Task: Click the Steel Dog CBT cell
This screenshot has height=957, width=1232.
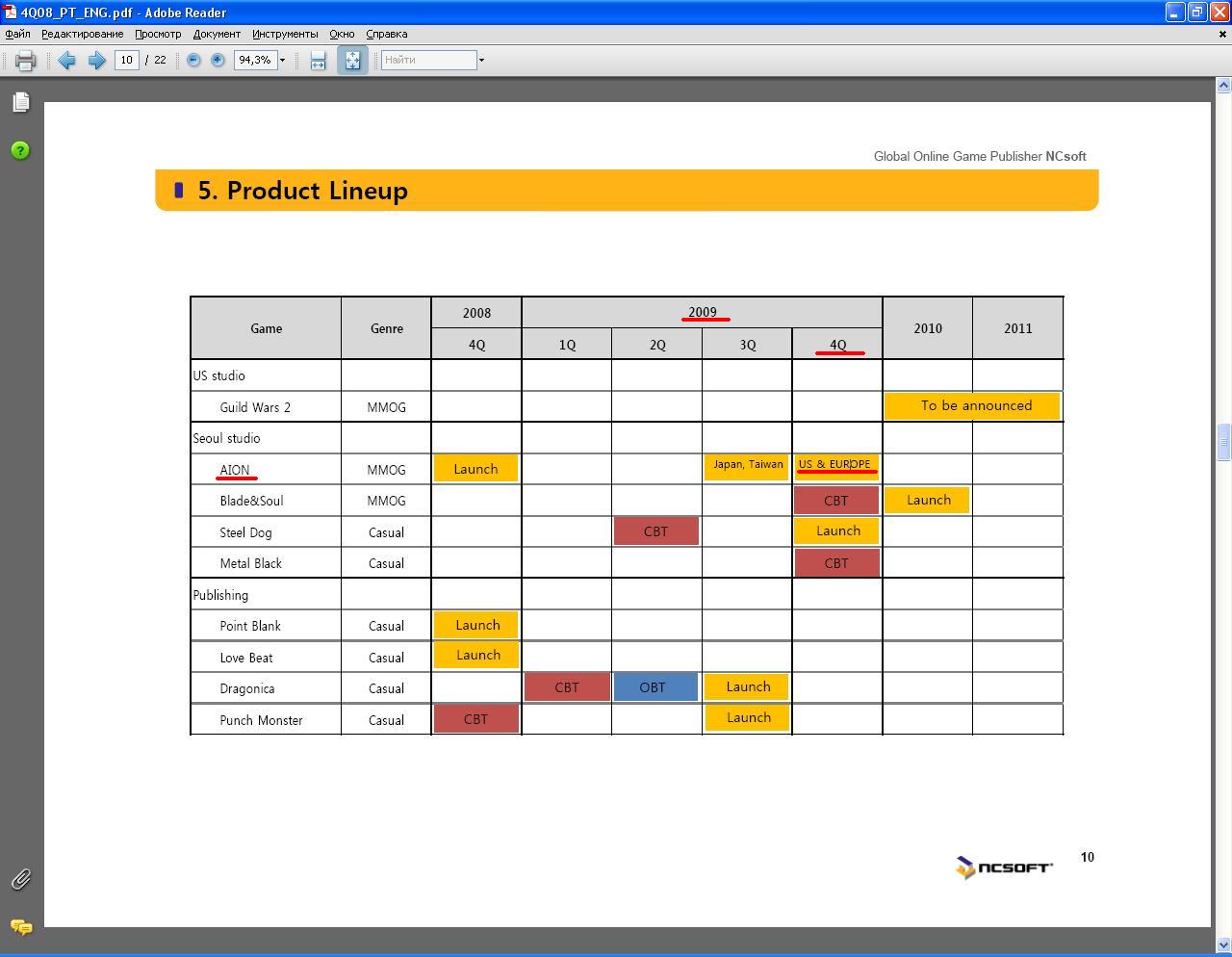Action: tap(655, 531)
